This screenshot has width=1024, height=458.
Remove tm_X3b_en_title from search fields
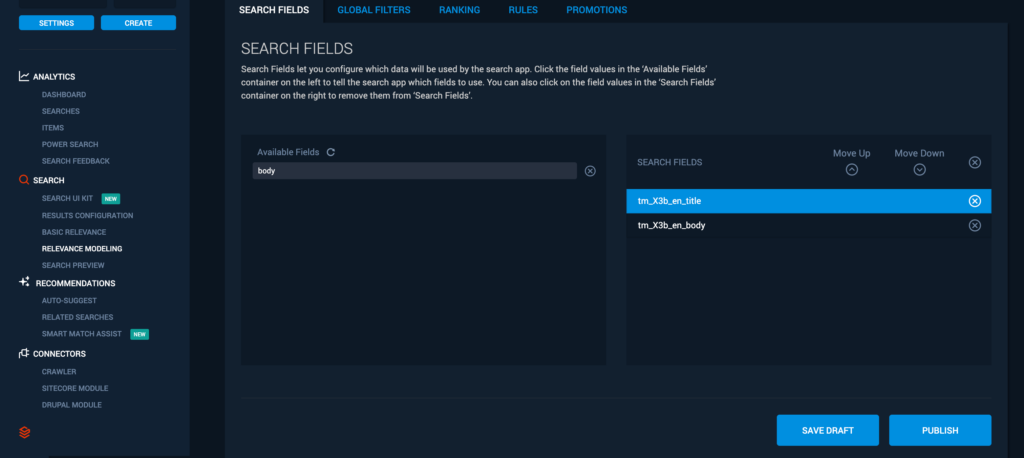975,201
